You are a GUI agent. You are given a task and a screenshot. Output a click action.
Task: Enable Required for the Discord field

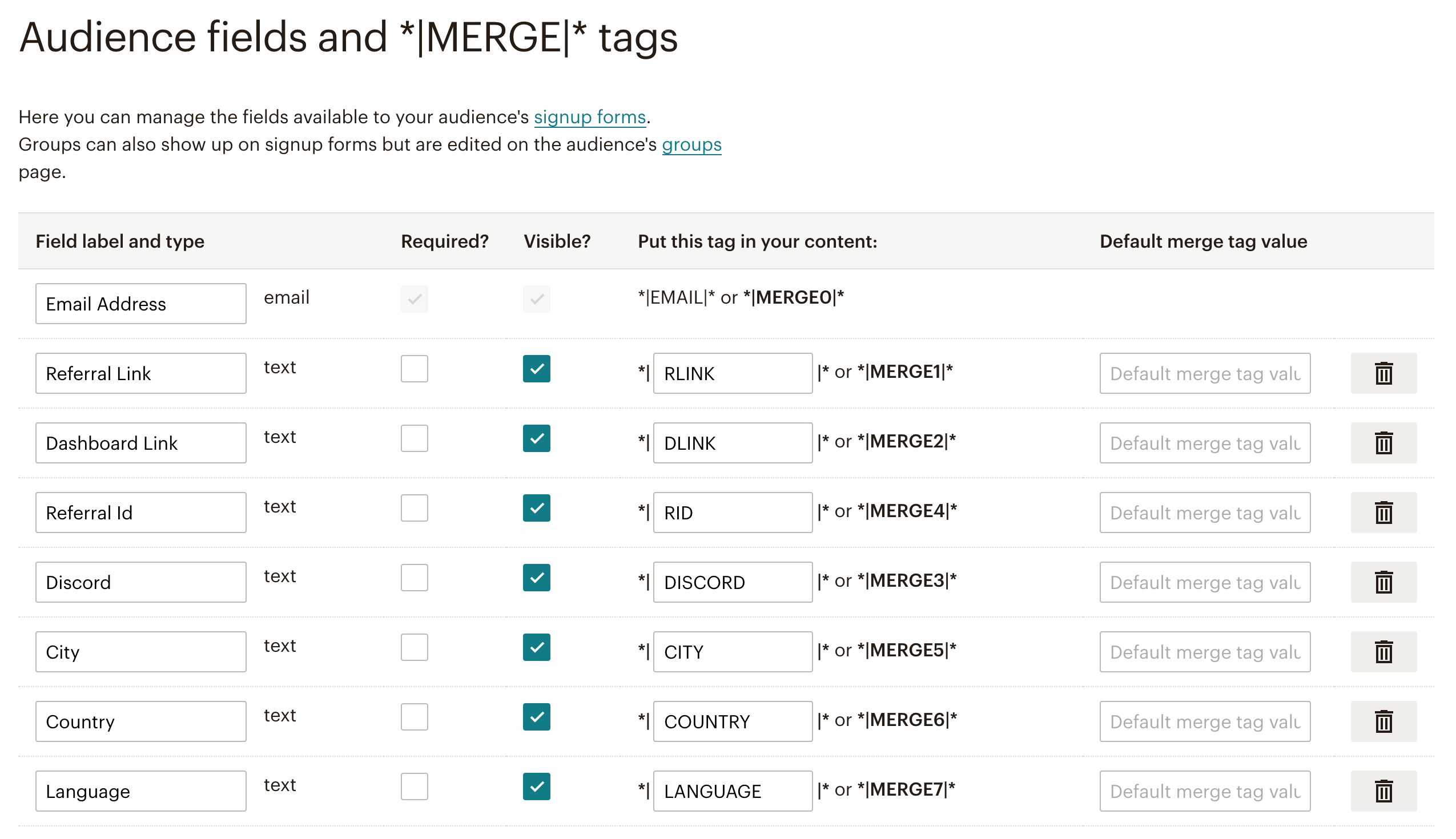[x=414, y=578]
